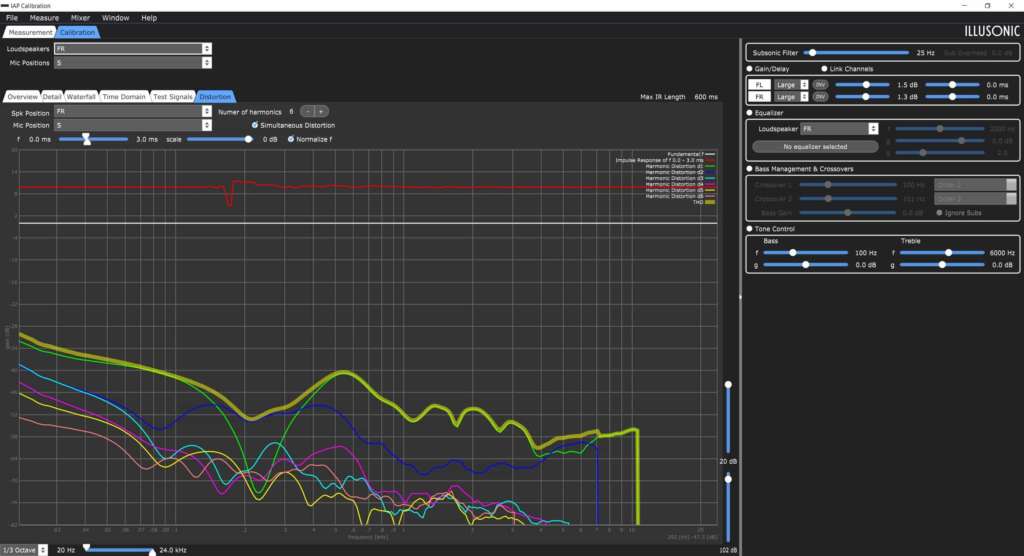
Task: Open the Equalizer Loudspeaker dropdown
Action: click(x=839, y=129)
